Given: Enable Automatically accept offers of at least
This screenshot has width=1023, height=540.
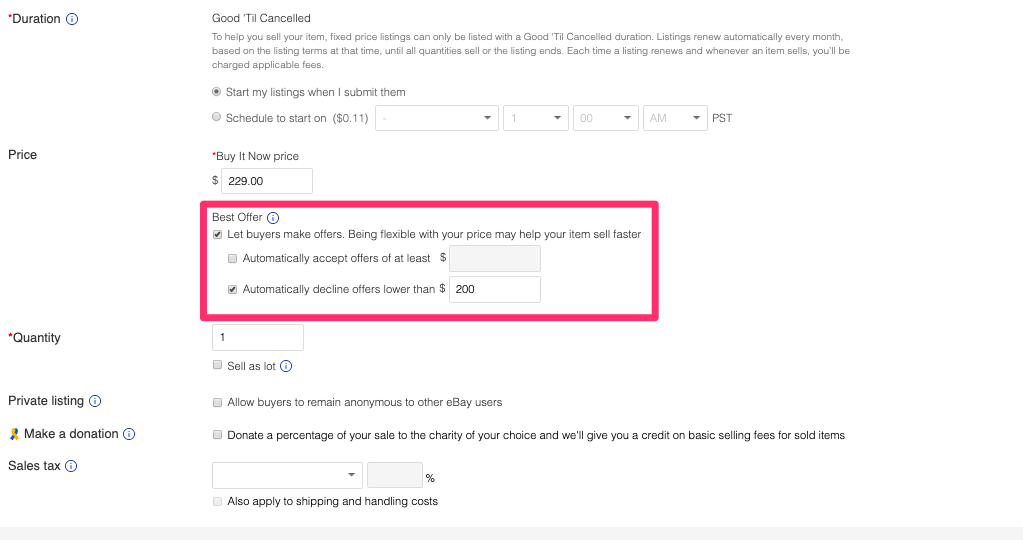Looking at the screenshot, I should [x=233, y=258].
